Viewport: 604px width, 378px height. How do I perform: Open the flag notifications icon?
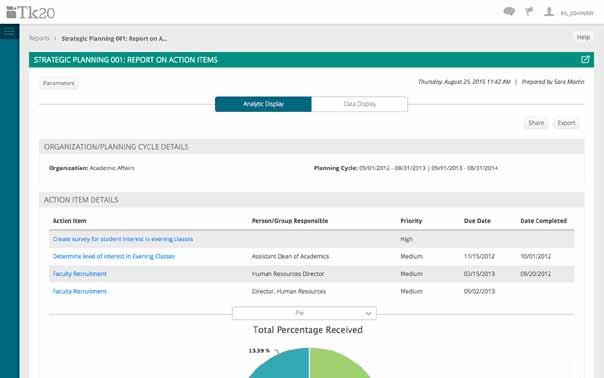point(529,12)
